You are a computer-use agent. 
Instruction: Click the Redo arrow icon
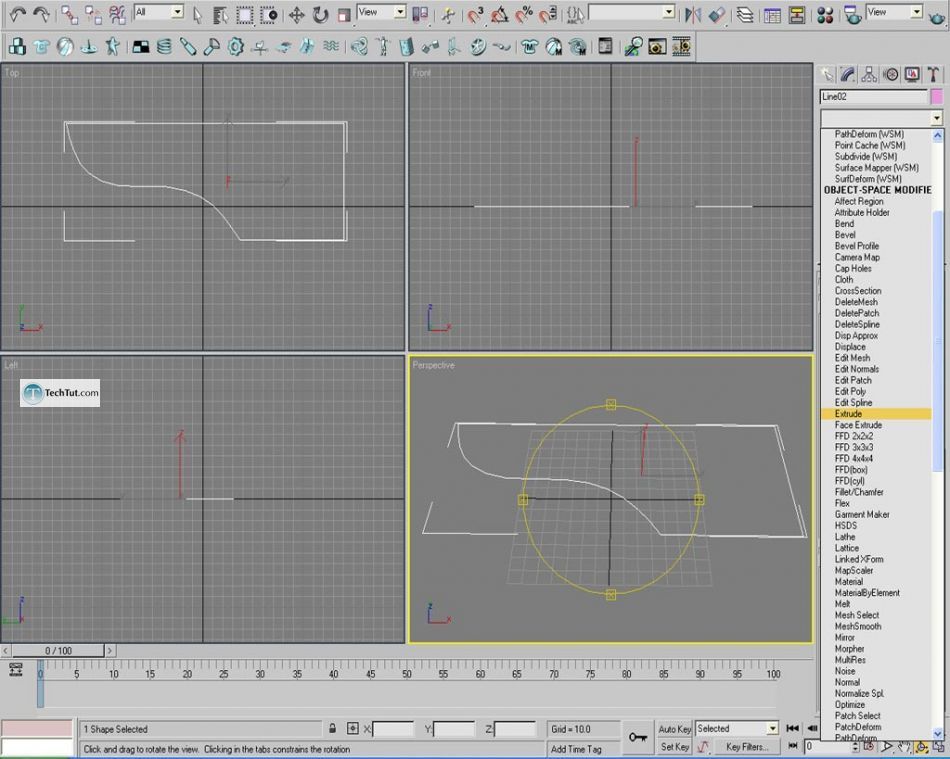tap(41, 13)
